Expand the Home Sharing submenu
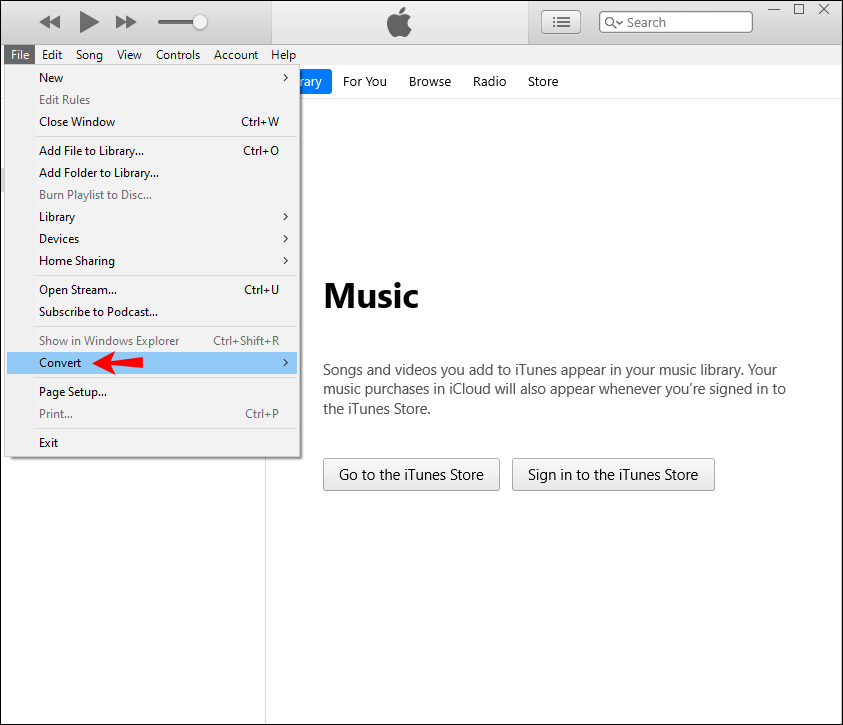The width and height of the screenshot is (843, 725). [152, 261]
